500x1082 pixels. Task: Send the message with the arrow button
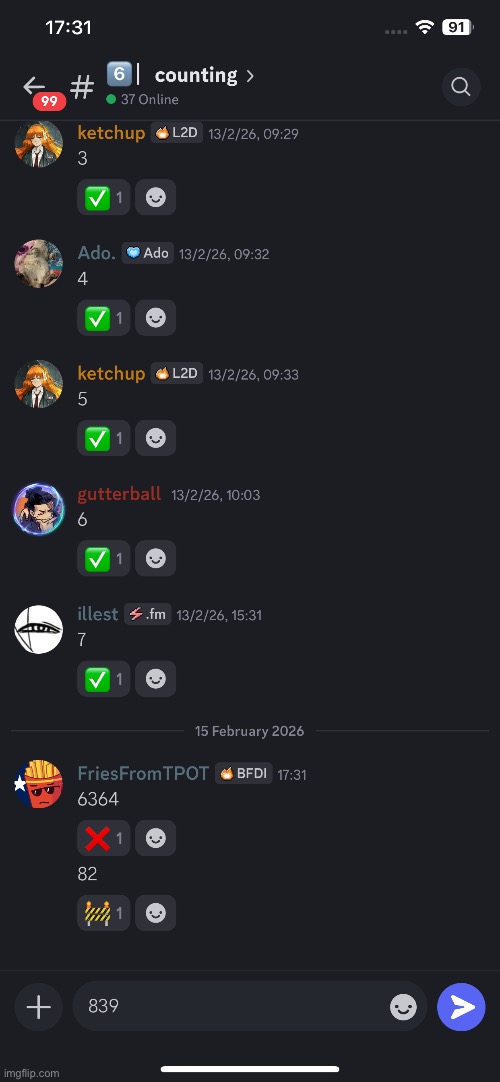pyautogui.click(x=461, y=1007)
